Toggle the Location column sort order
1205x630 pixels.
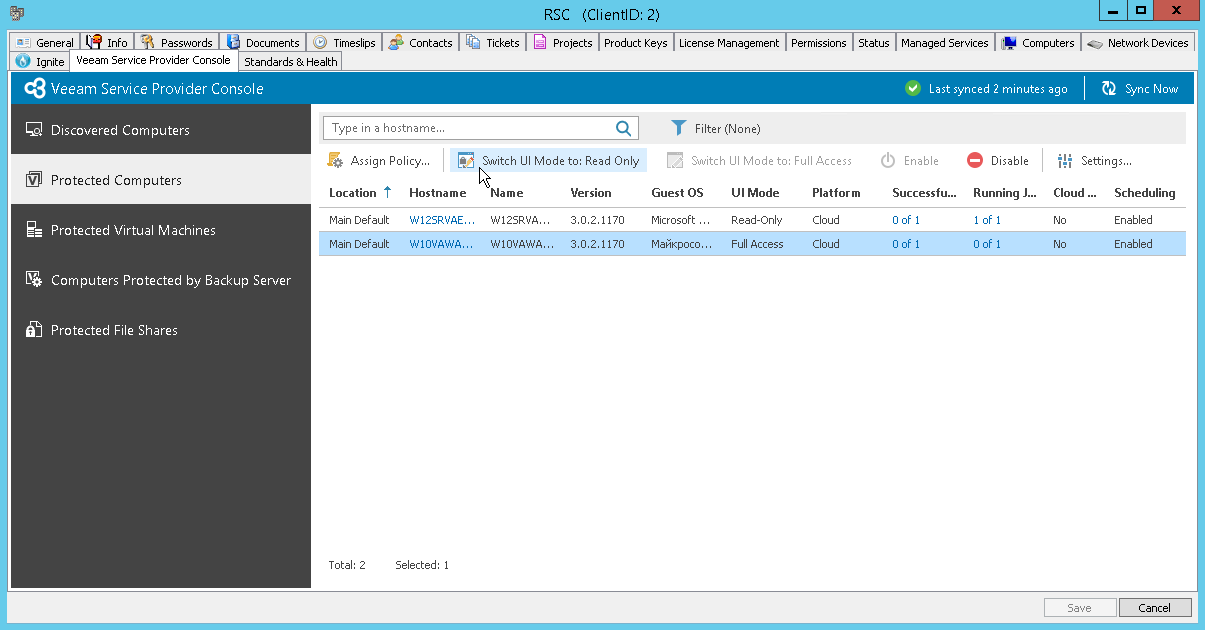coord(356,192)
